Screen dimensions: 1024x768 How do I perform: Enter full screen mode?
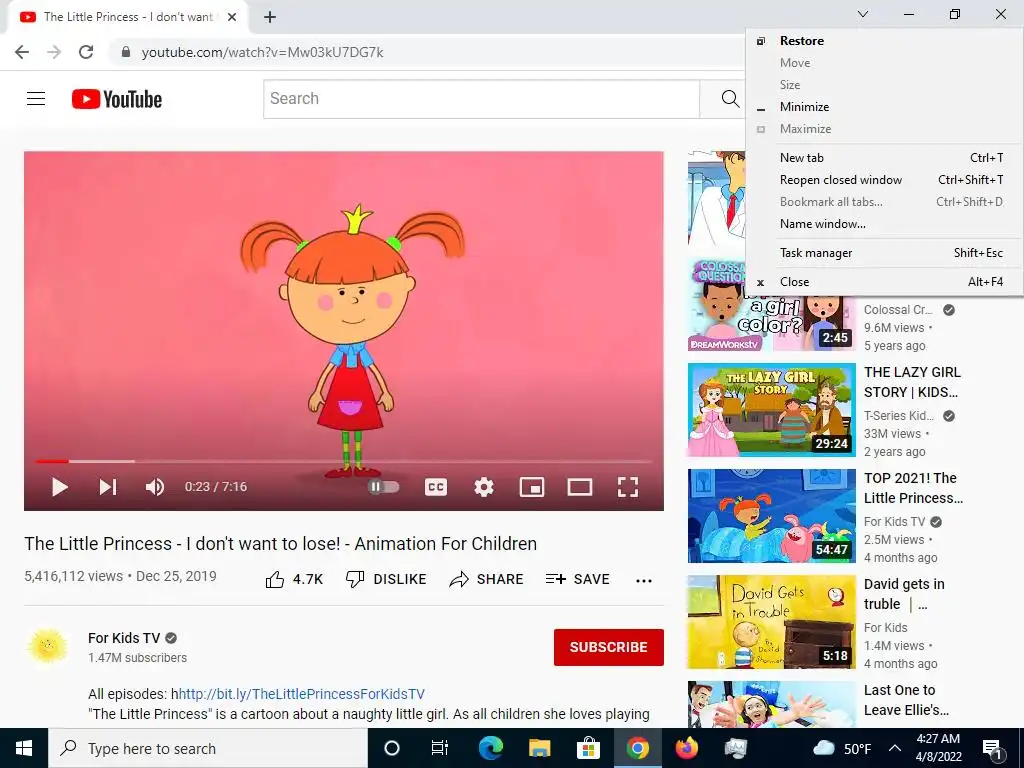coord(628,487)
